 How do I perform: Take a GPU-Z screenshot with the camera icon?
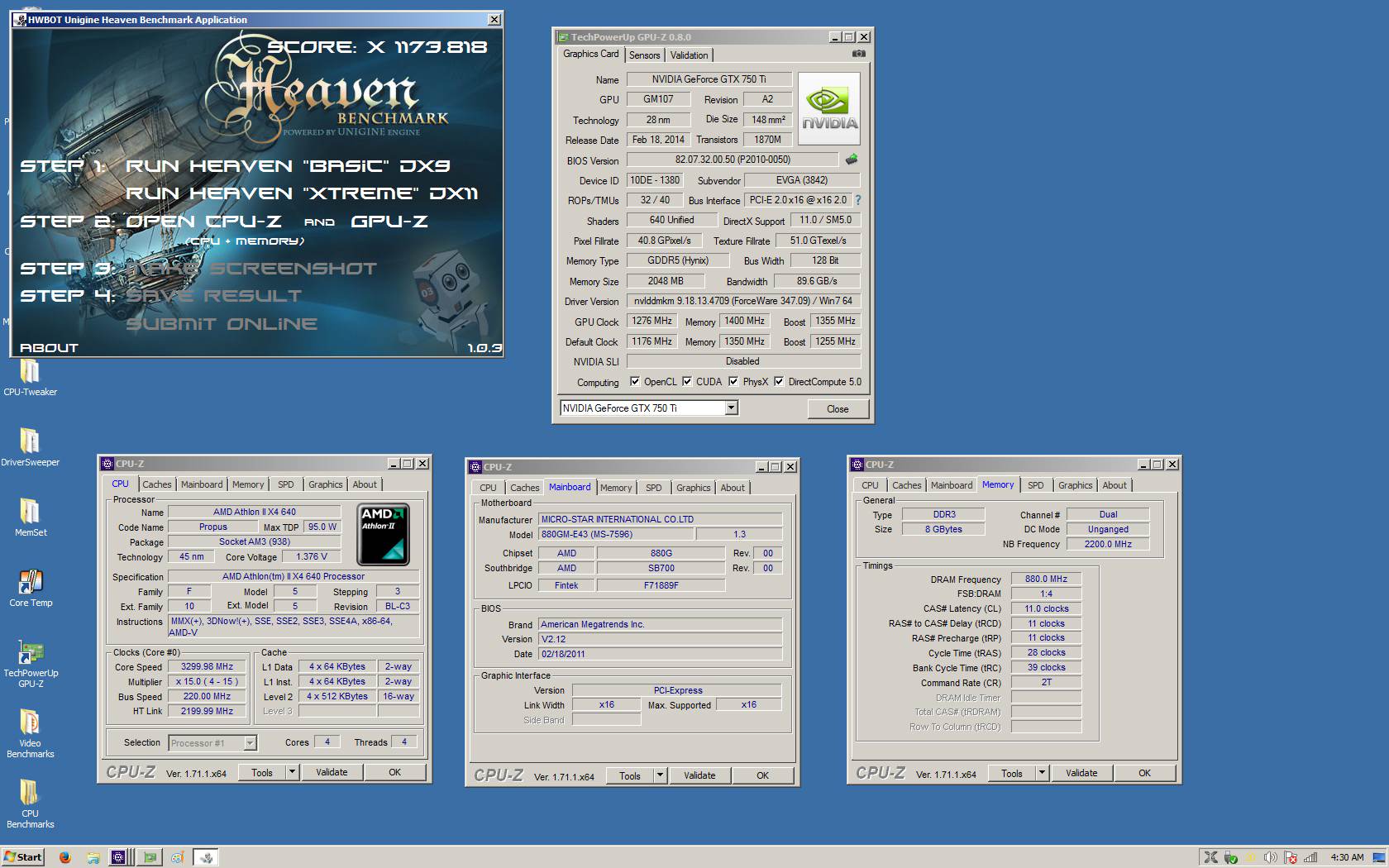pyautogui.click(x=859, y=54)
